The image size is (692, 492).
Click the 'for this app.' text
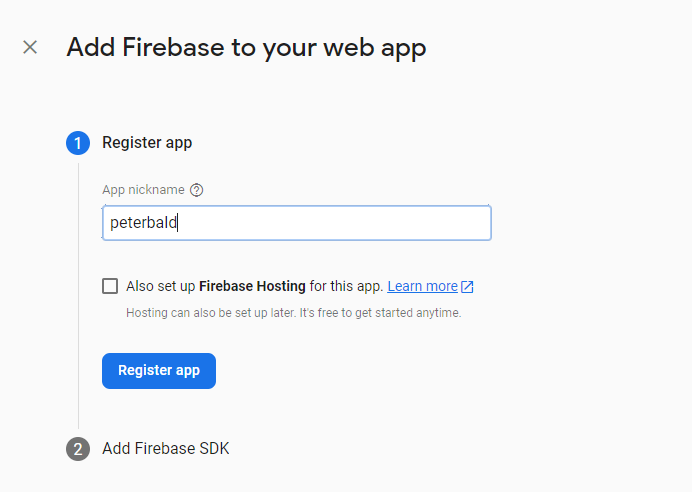coord(346,286)
